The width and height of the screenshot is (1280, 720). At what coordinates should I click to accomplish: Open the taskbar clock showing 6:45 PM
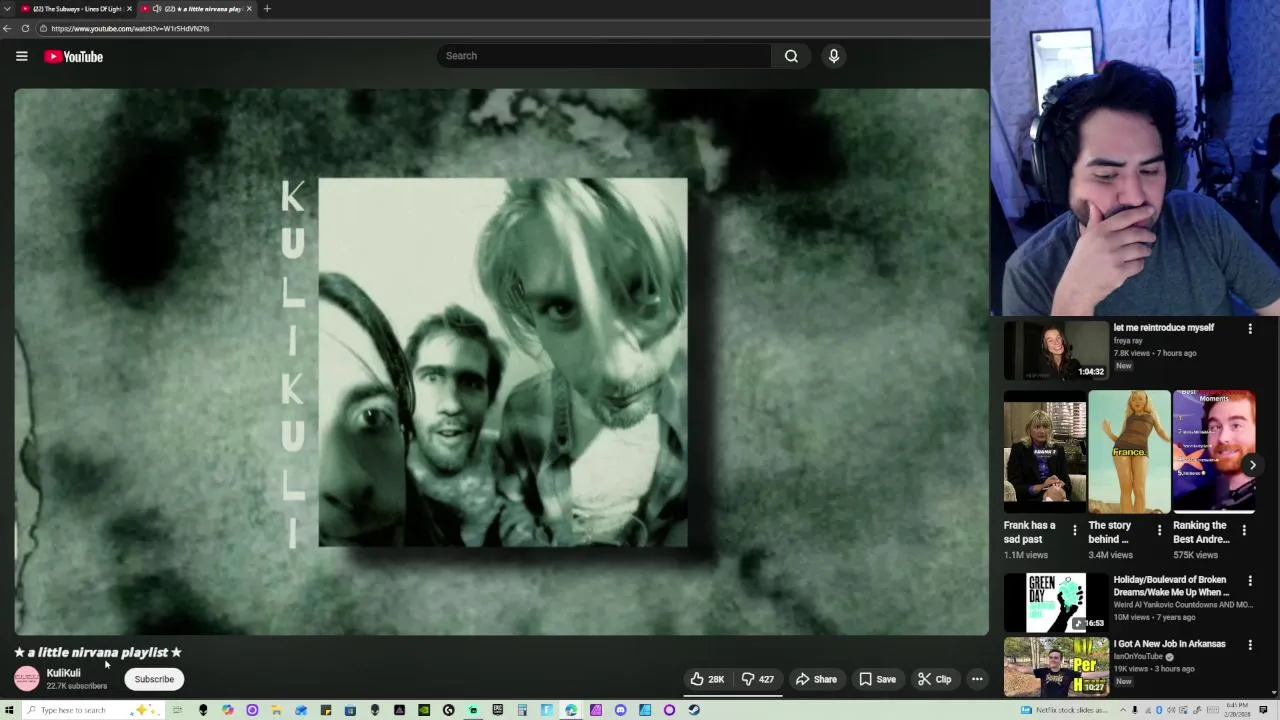tap(1237, 710)
